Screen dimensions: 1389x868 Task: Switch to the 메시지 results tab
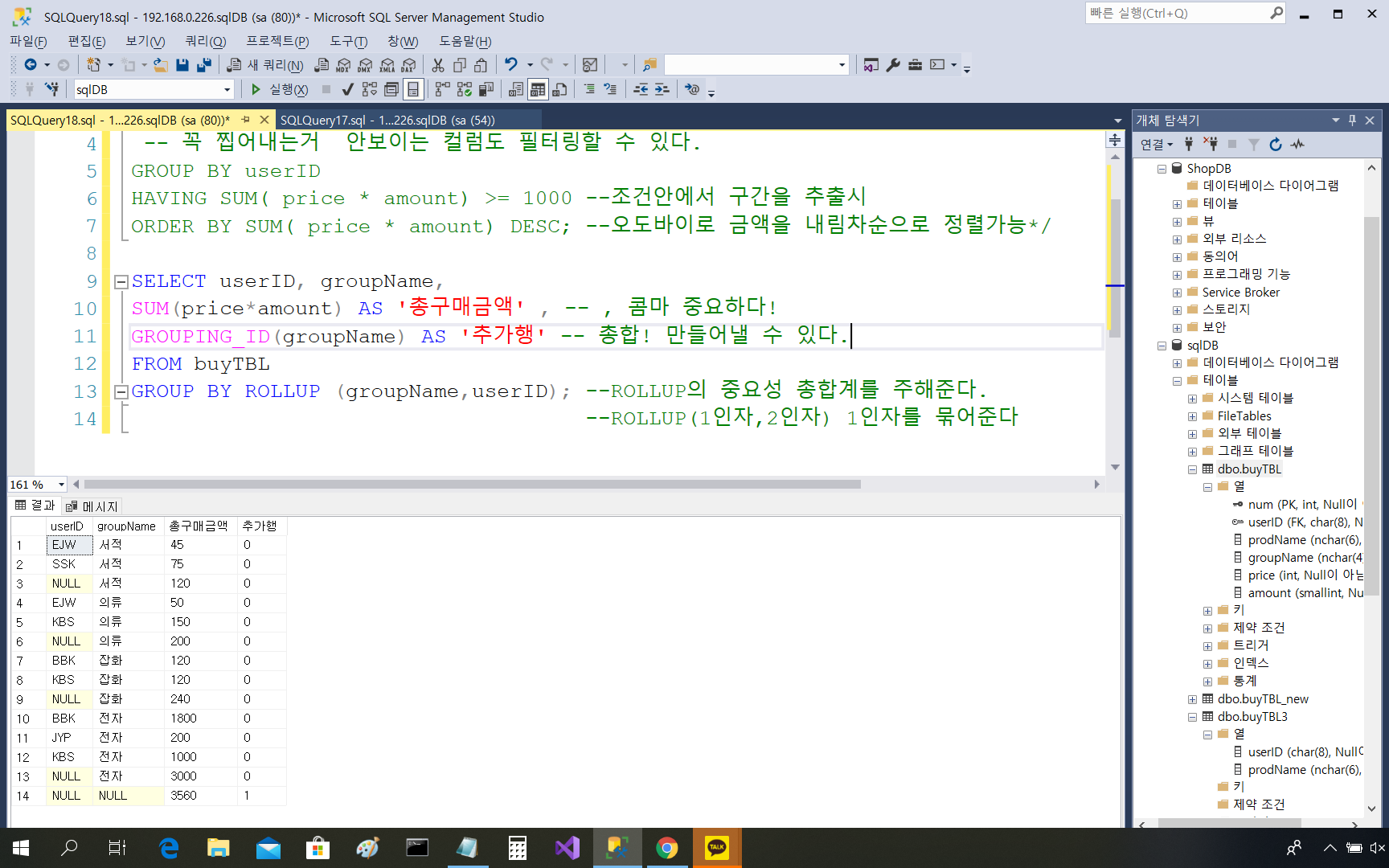(92, 506)
